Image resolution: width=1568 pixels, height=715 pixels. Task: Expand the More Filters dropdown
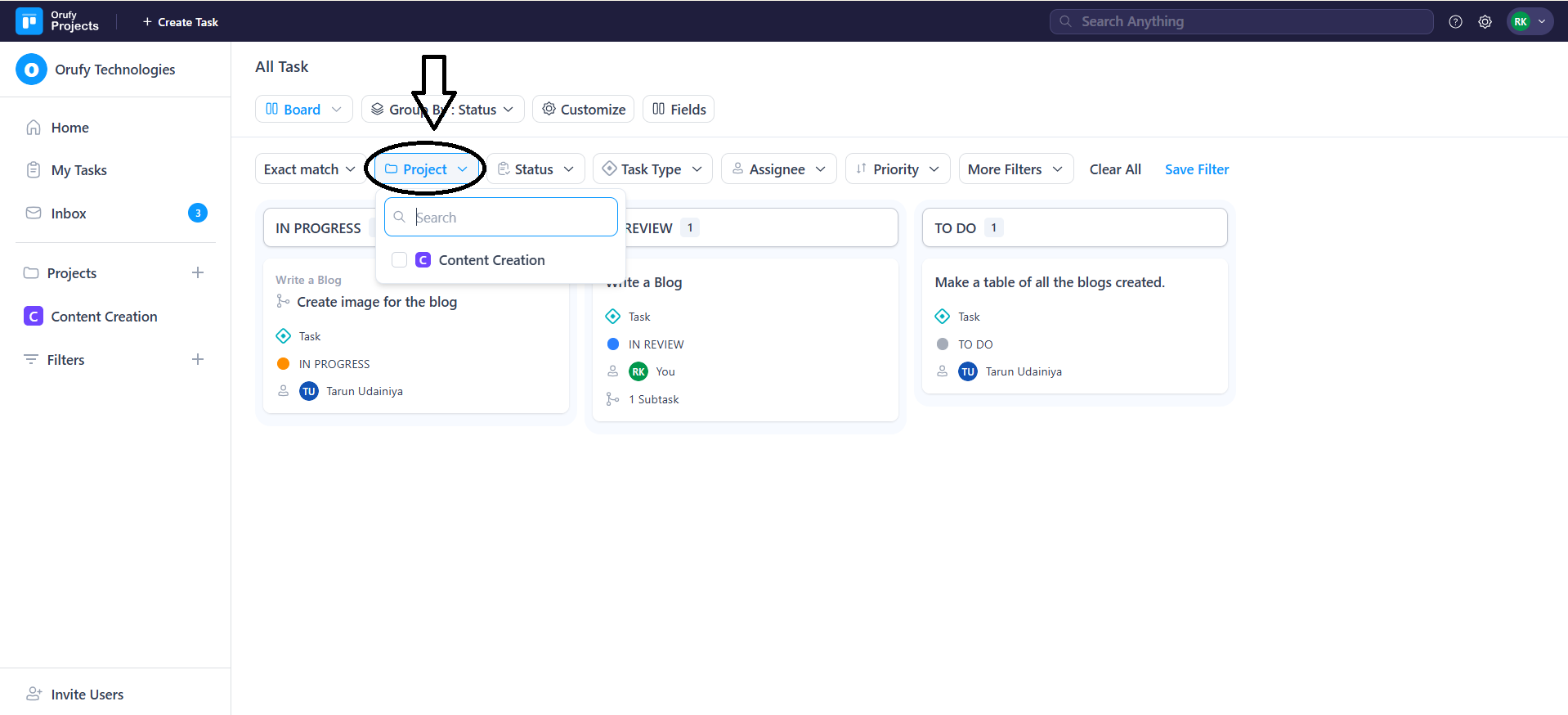coord(1015,169)
